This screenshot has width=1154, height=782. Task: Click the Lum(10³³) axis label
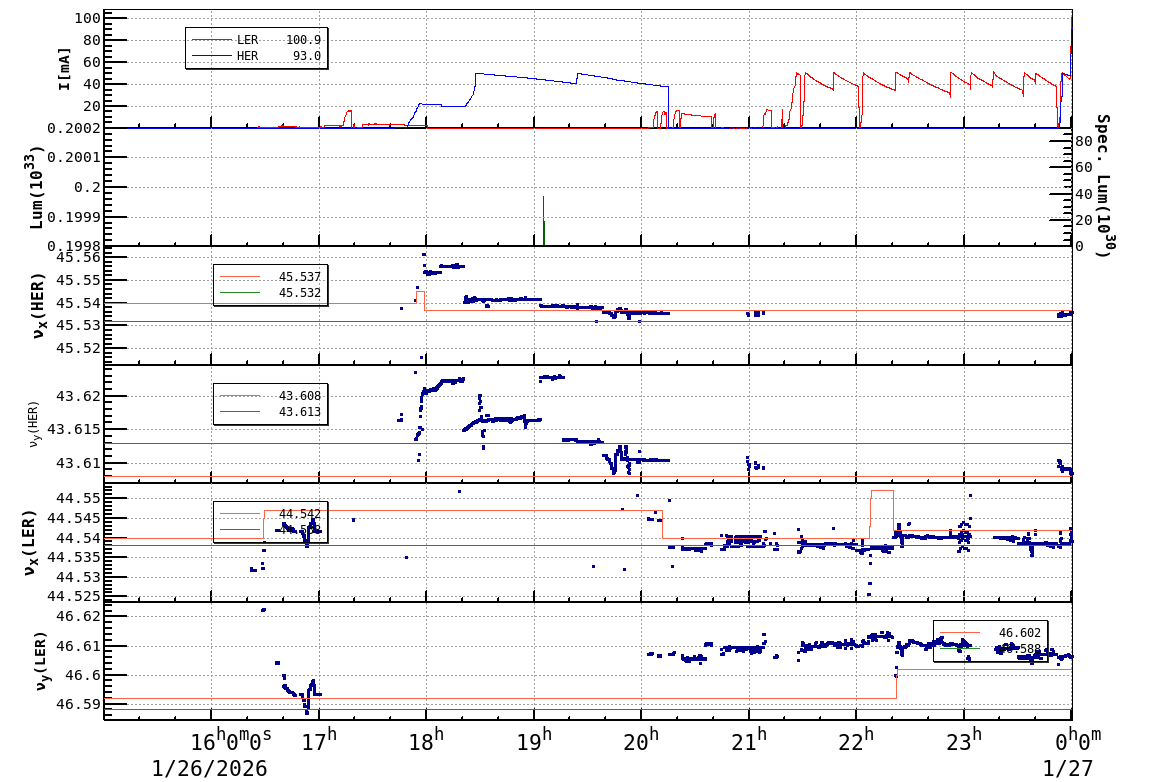35,188
